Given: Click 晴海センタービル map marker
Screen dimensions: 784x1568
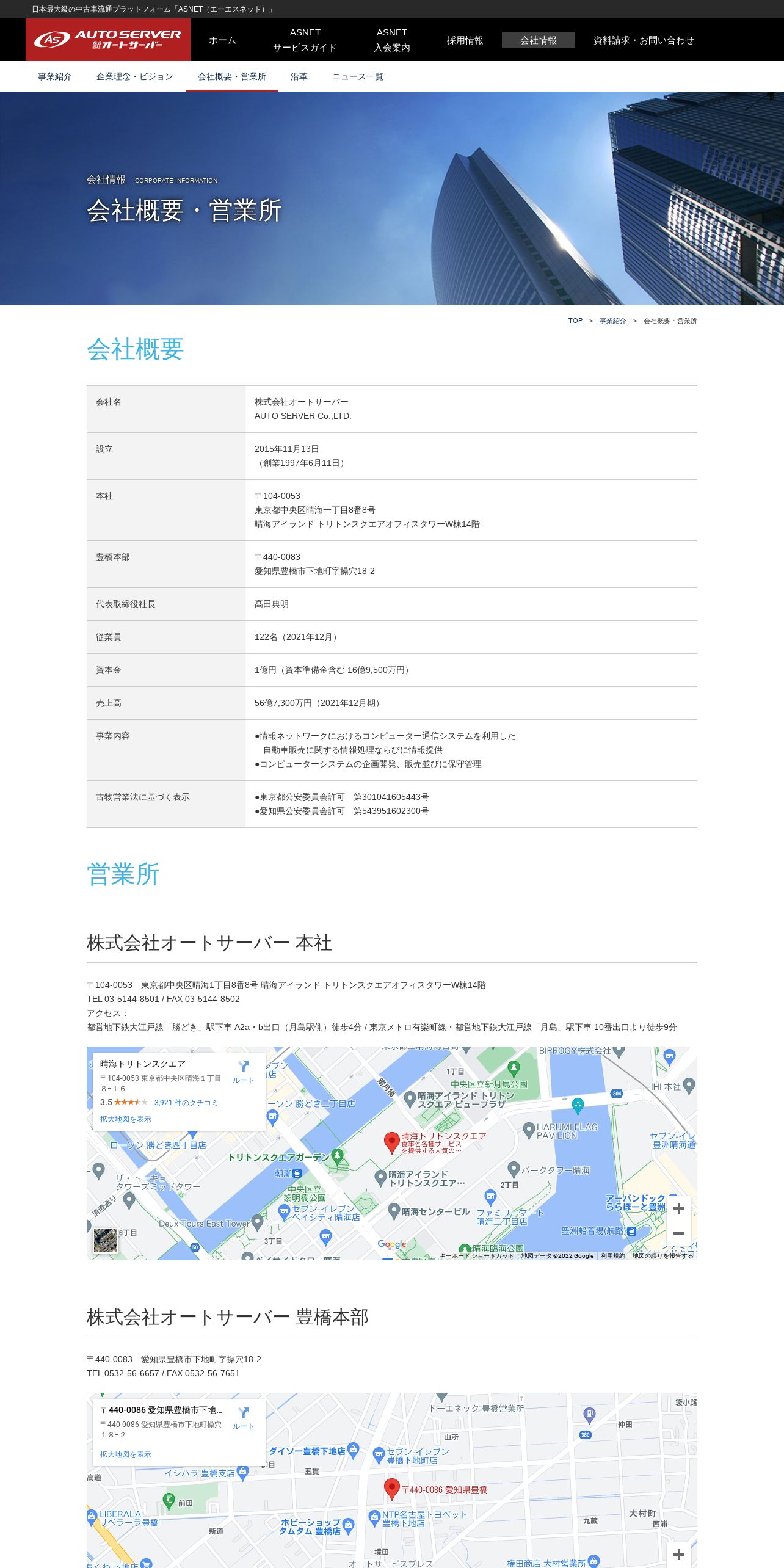Looking at the screenshot, I should tap(394, 1211).
